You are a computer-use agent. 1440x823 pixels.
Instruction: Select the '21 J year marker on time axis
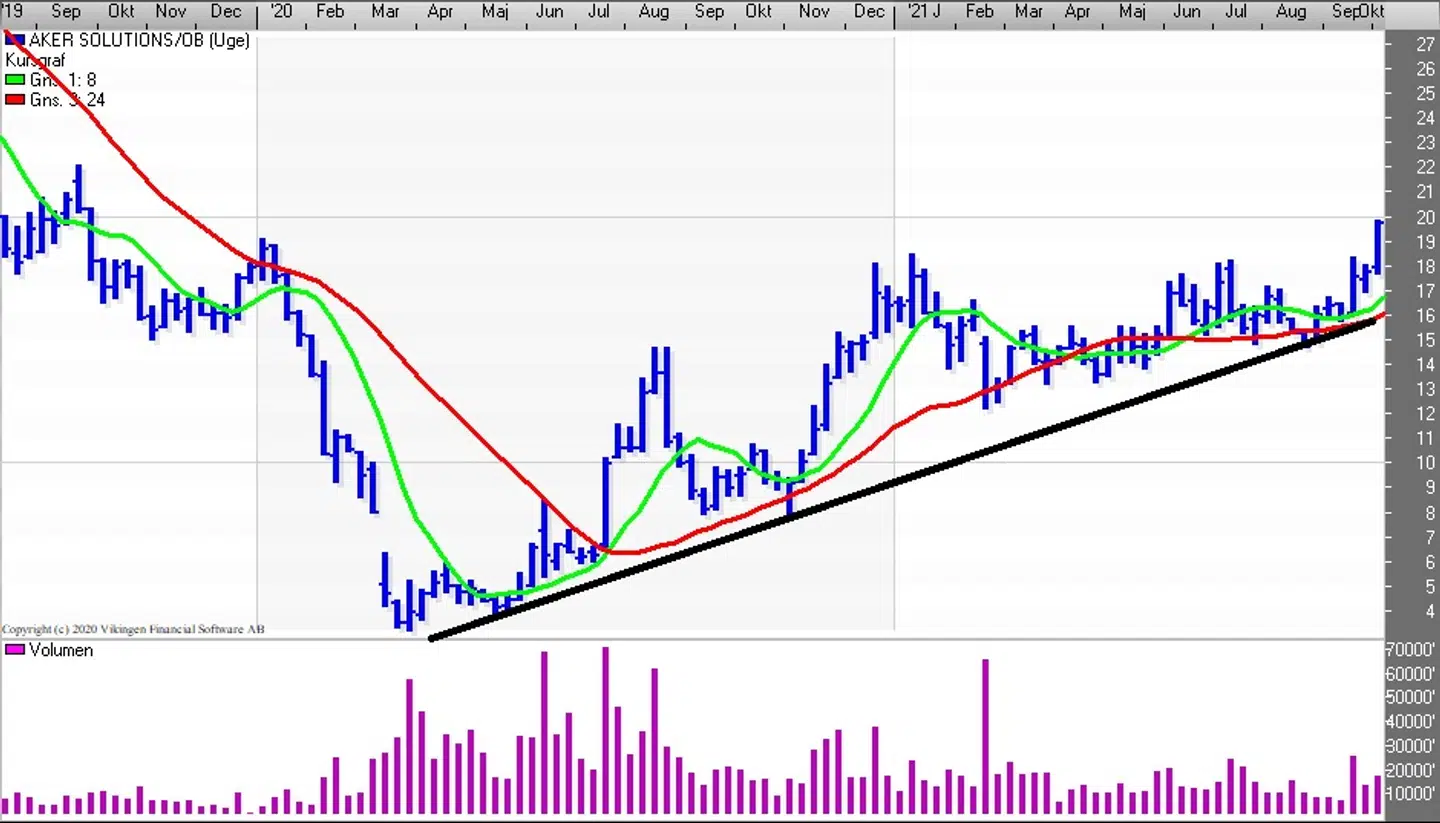[x=922, y=12]
